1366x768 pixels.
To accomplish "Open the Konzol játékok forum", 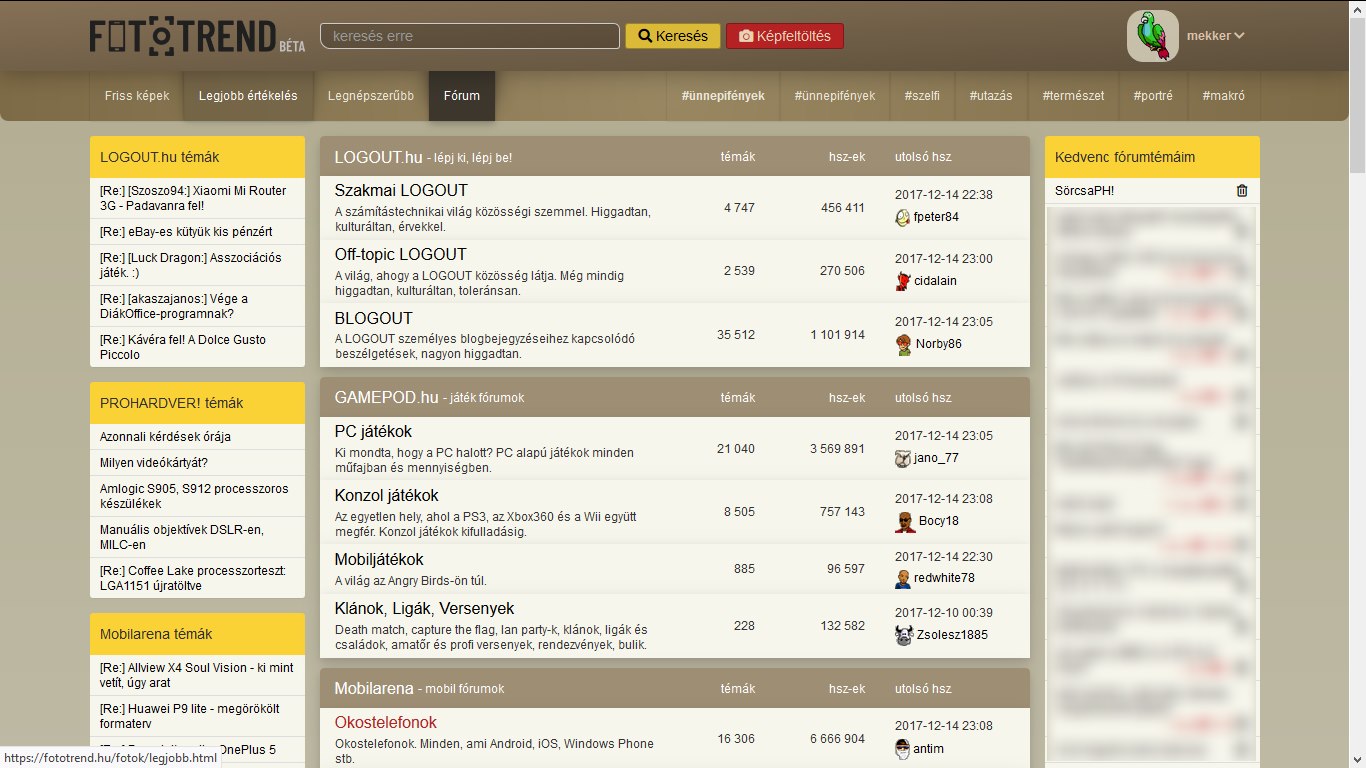I will pyautogui.click(x=386, y=495).
